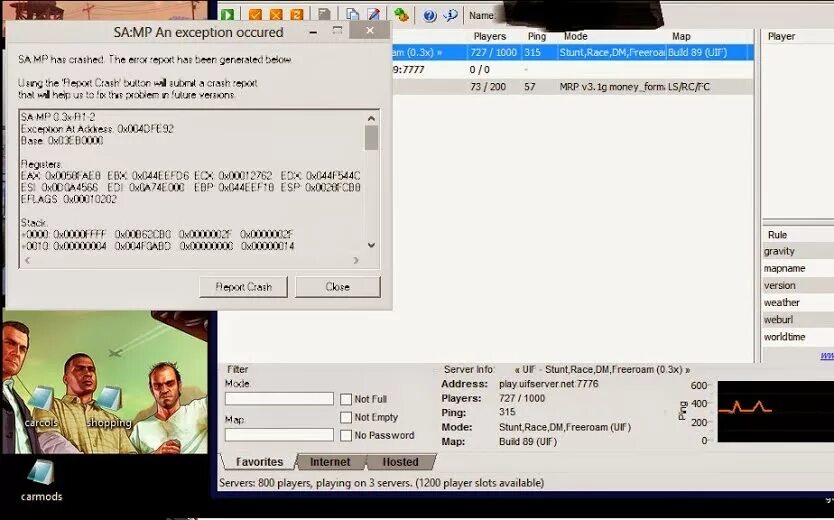Click the mapname rule row

point(798,268)
